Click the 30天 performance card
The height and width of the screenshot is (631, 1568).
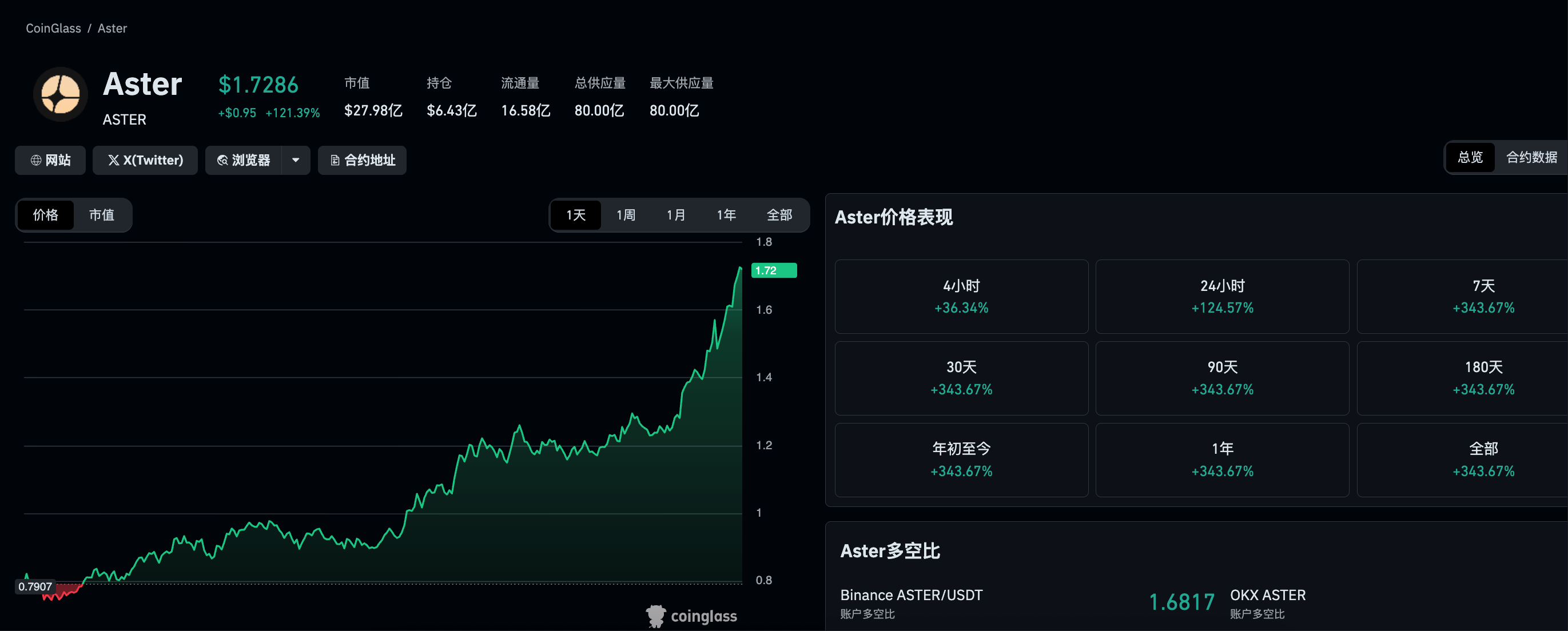coord(962,378)
